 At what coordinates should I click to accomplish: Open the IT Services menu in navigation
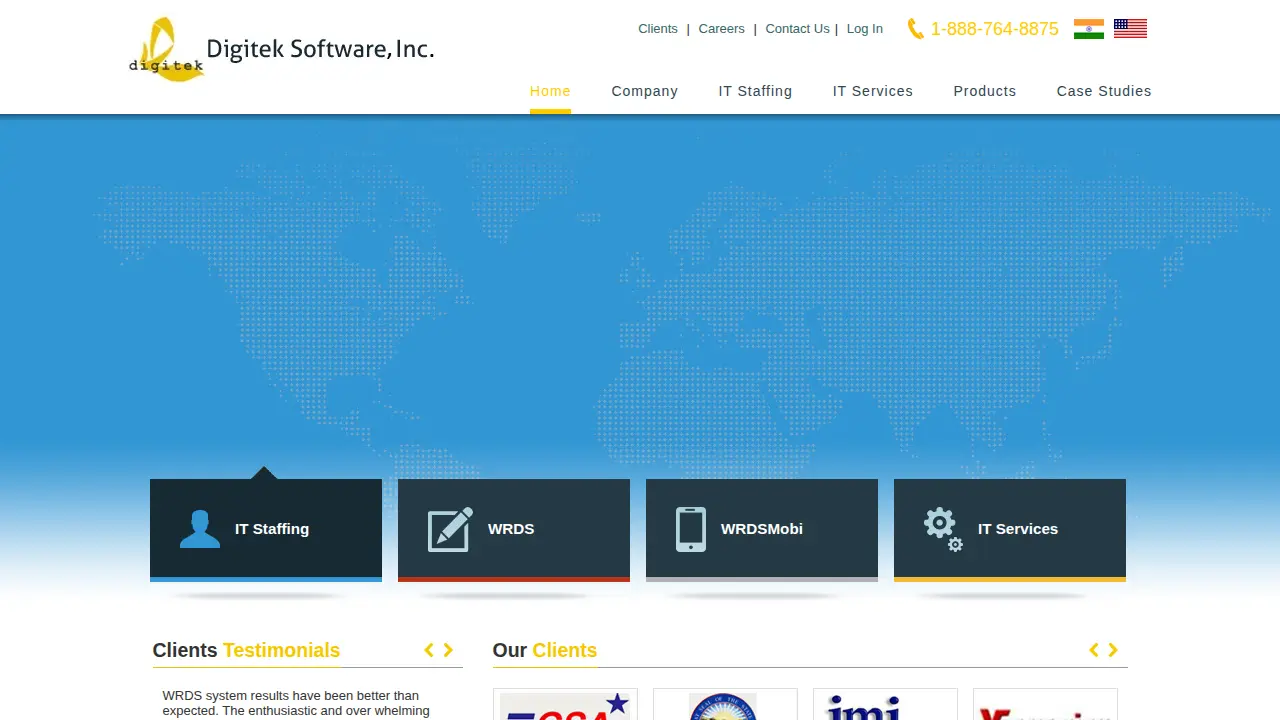873,91
